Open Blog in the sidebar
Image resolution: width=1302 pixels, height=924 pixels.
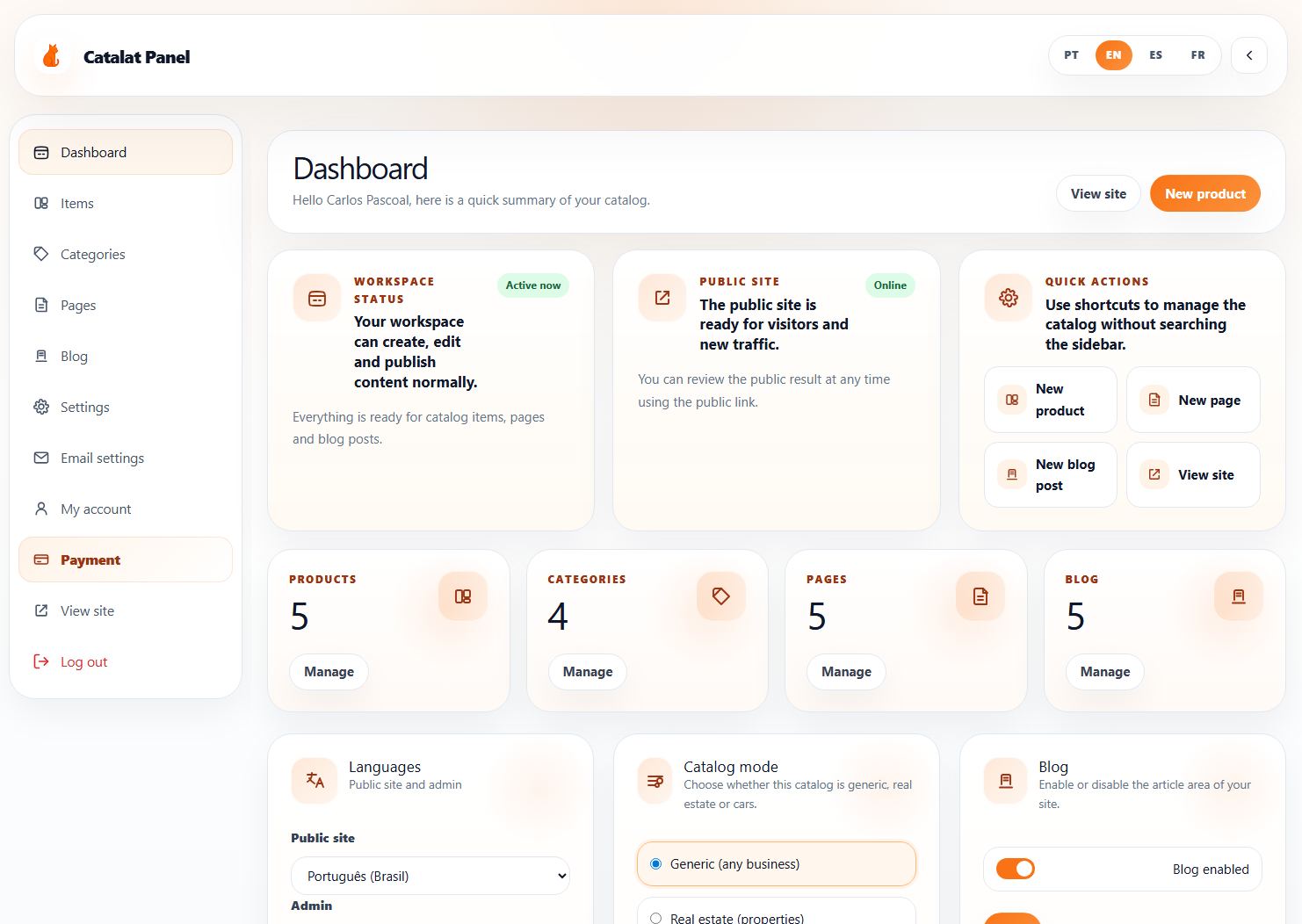[126, 356]
